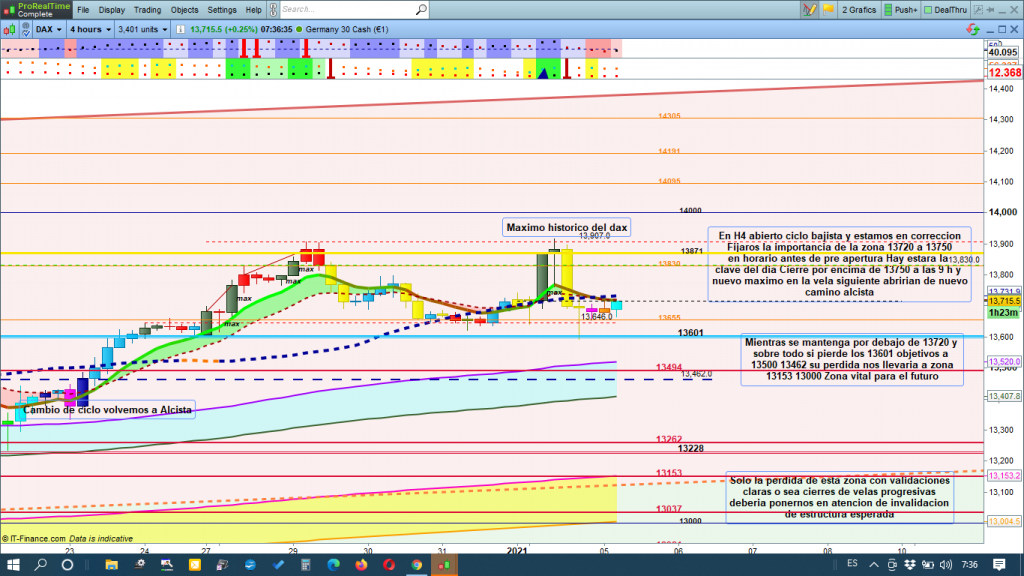1024x576 pixels.
Task: Open the Trading menu
Action: [147, 10]
